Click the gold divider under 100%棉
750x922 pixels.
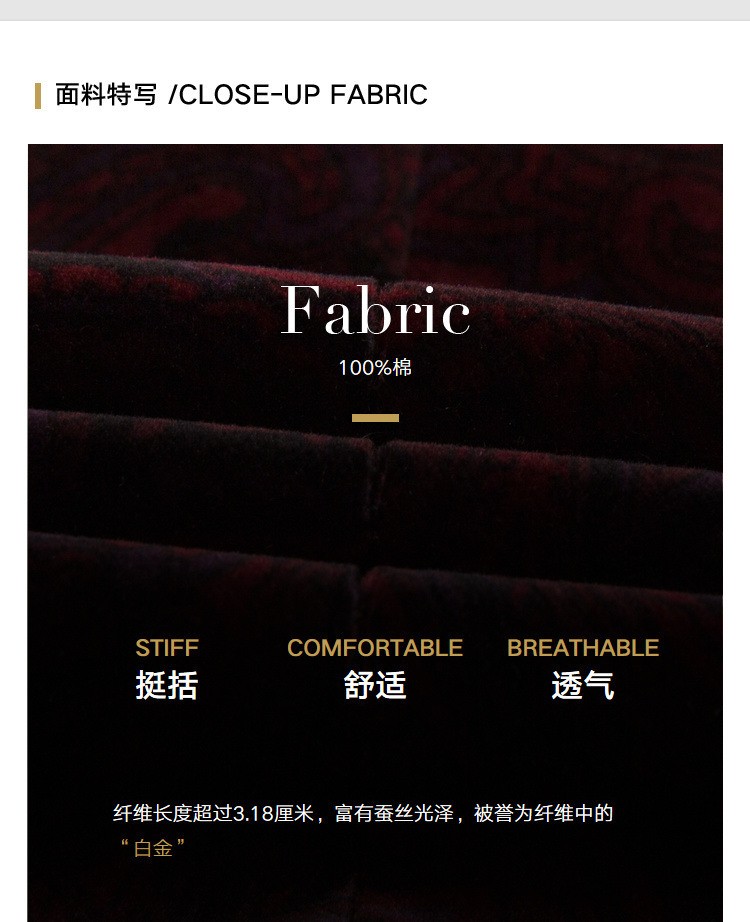pos(375,418)
